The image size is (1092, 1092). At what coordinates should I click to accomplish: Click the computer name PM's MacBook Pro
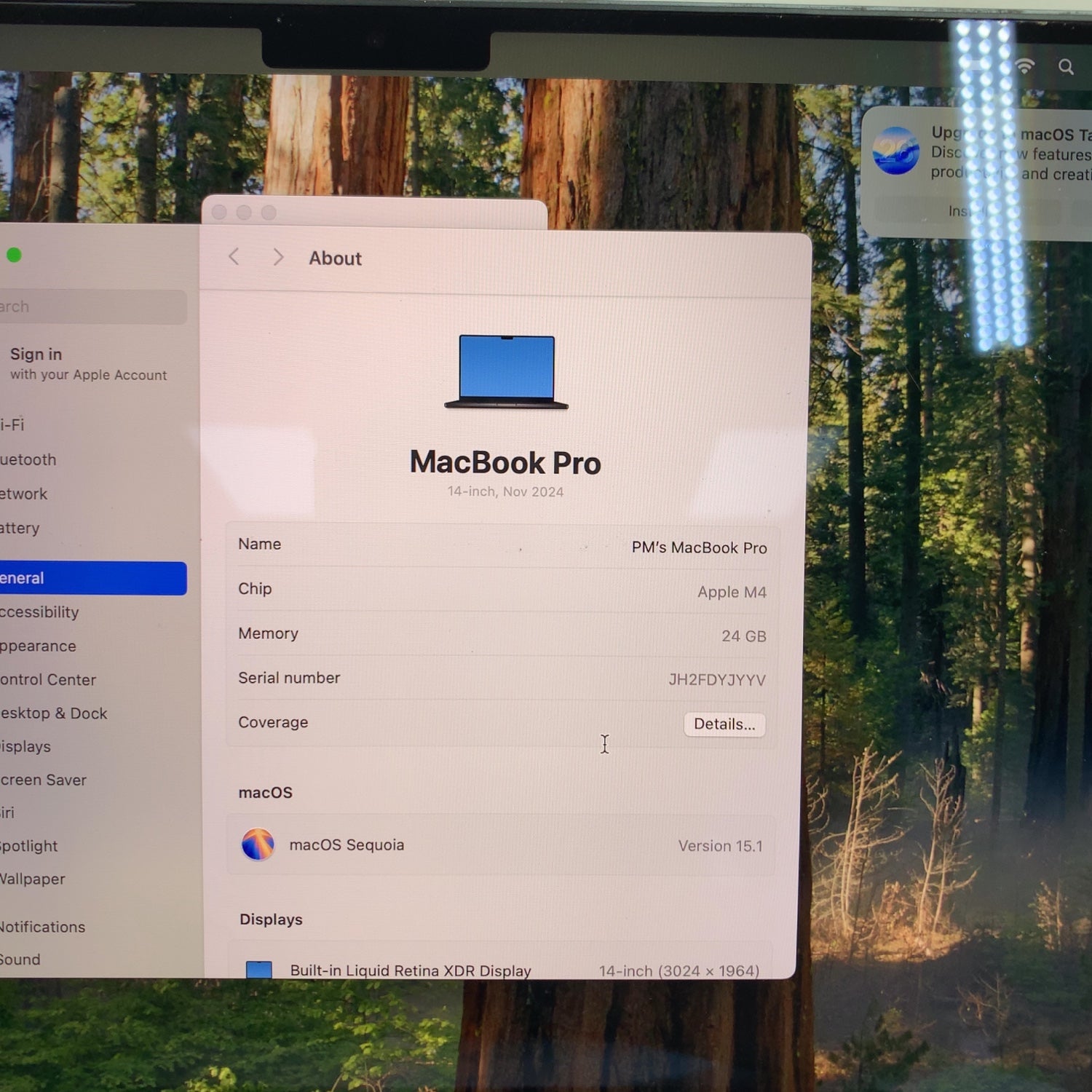(700, 547)
